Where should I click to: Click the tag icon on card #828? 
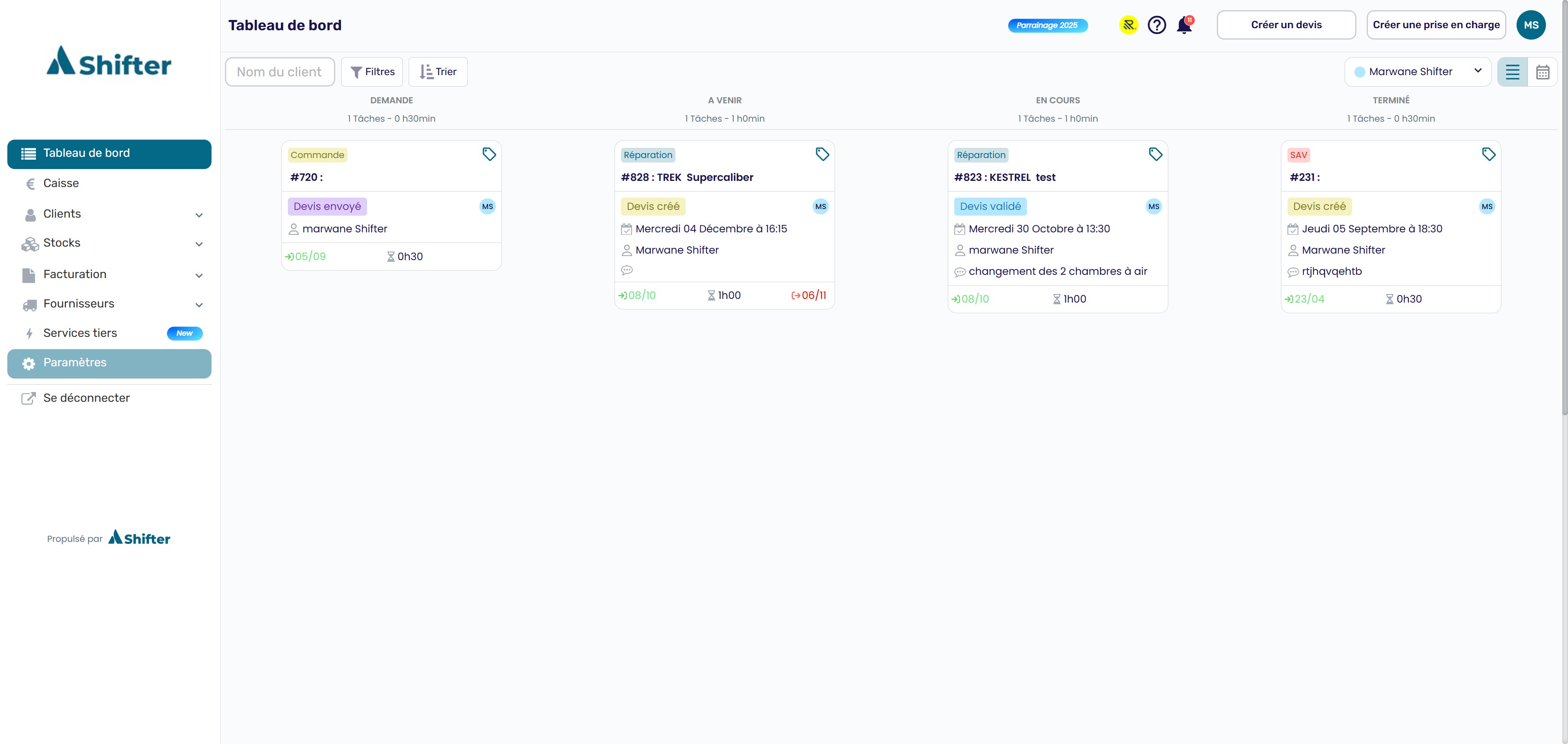pyautogui.click(x=822, y=154)
